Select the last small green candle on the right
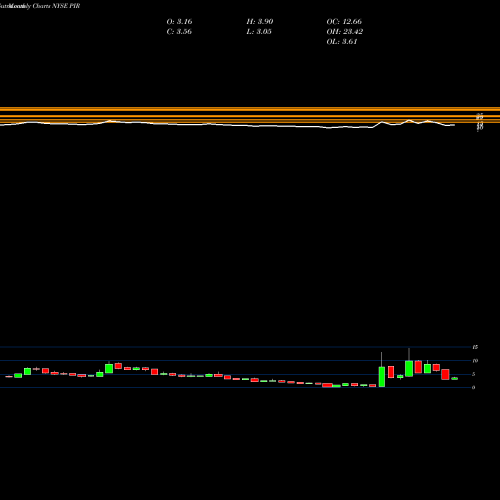Screen dimensions: 500x500 tap(455, 378)
